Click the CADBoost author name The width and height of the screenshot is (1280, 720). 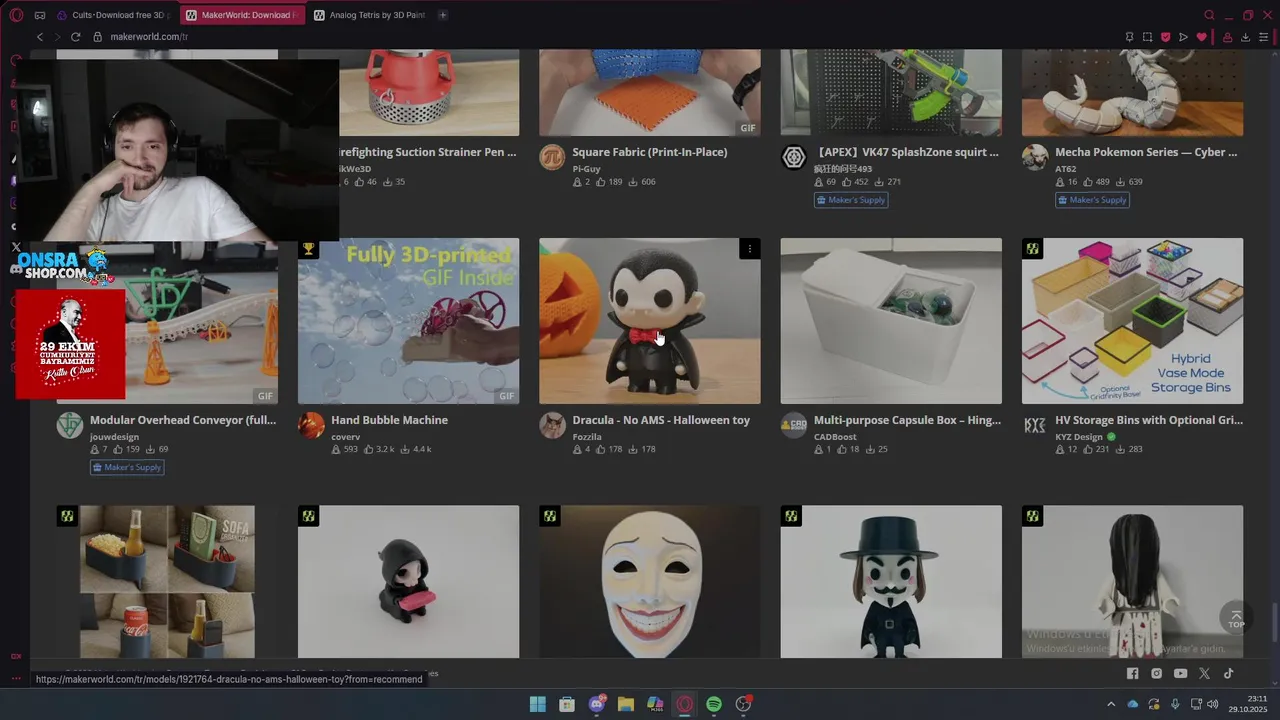835,437
